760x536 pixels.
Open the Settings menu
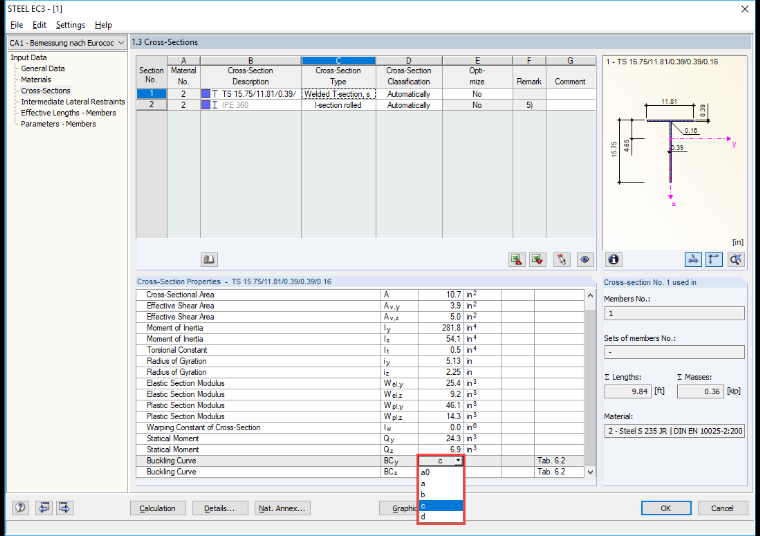[70, 25]
